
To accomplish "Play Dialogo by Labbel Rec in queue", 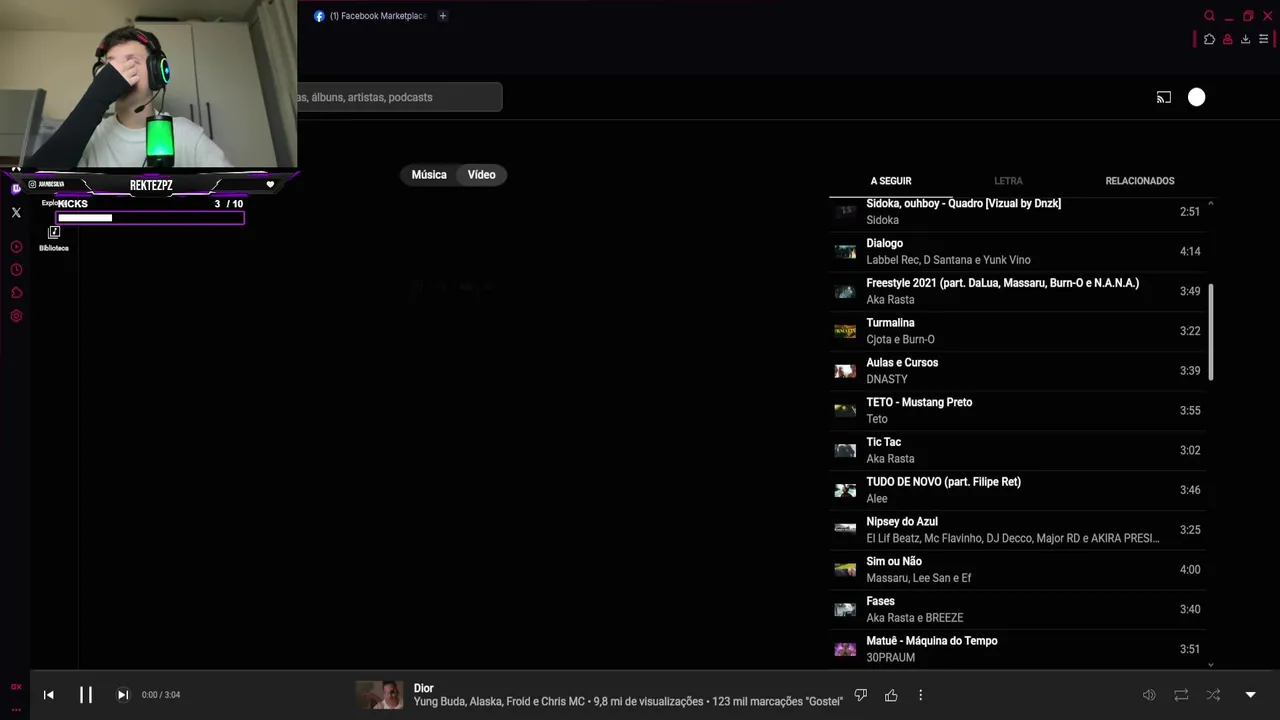I will 1017,252.
